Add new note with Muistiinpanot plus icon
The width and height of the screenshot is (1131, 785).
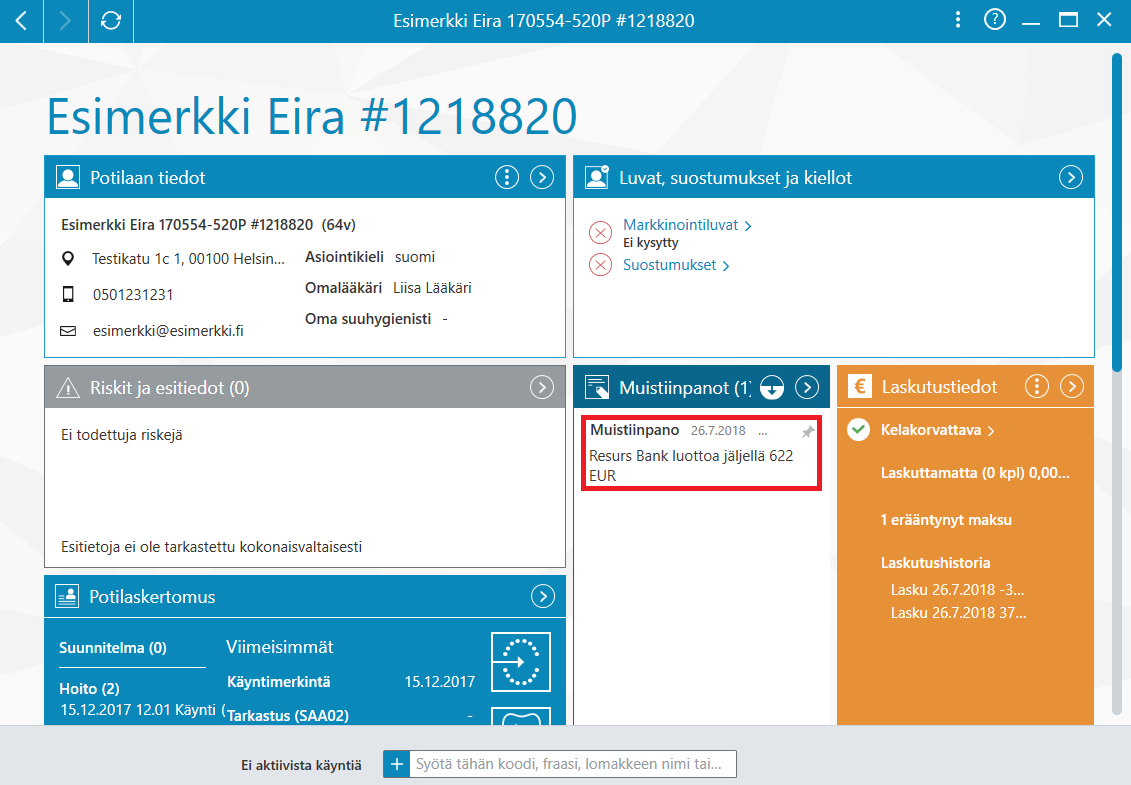(772, 387)
